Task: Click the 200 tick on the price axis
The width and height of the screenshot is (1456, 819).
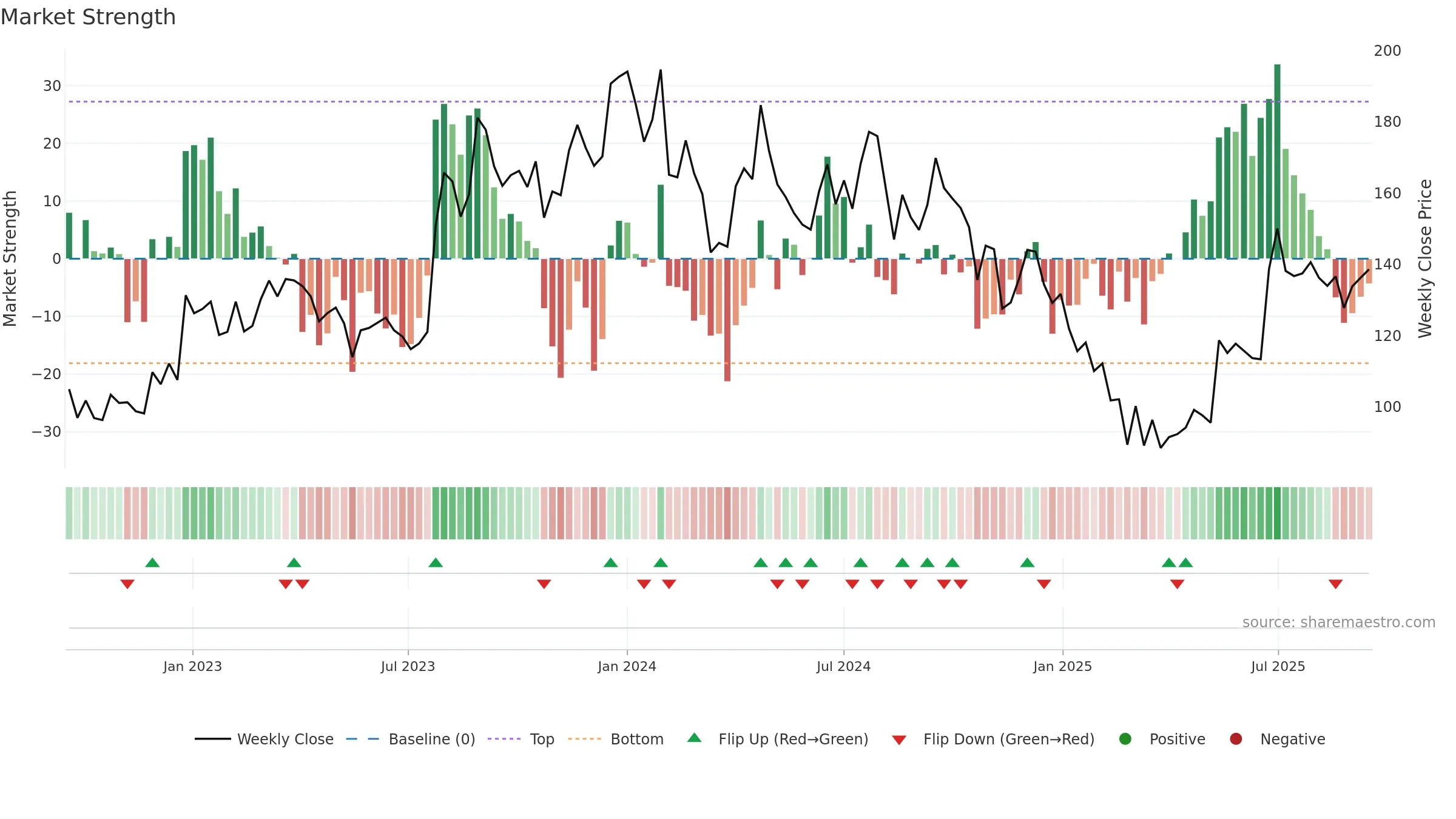Action: (1387, 50)
